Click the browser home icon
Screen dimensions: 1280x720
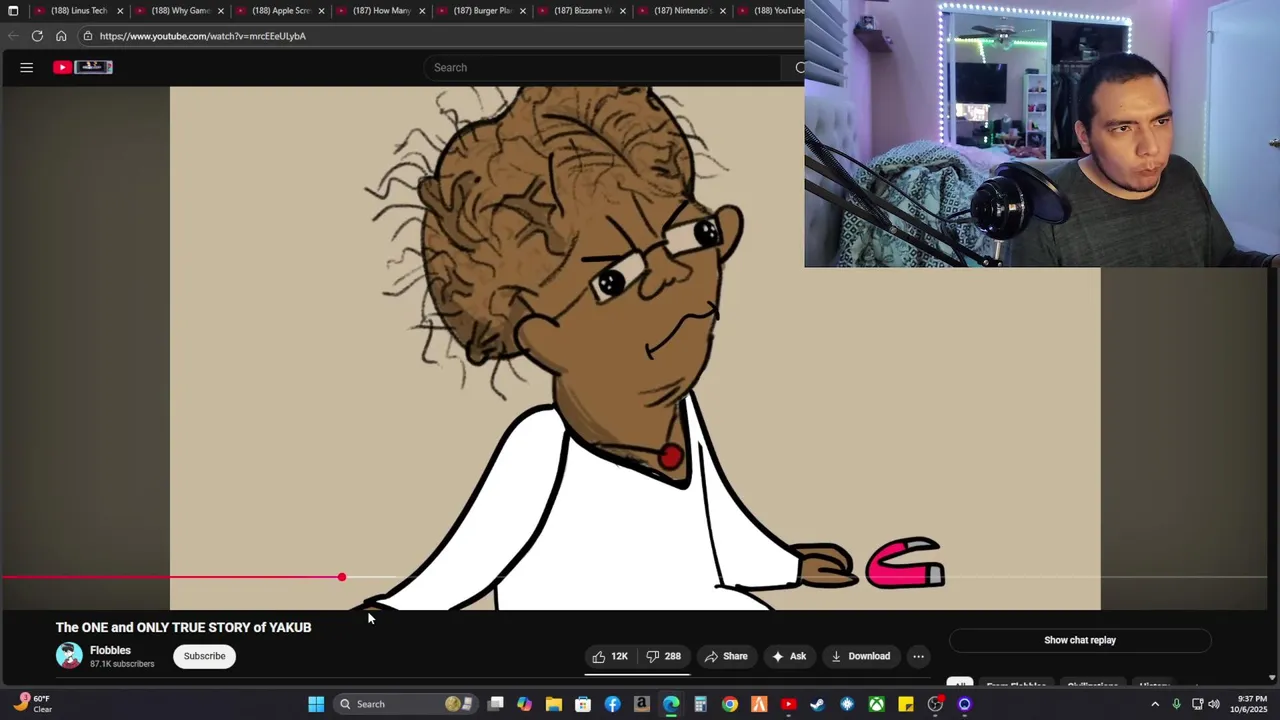(x=61, y=36)
